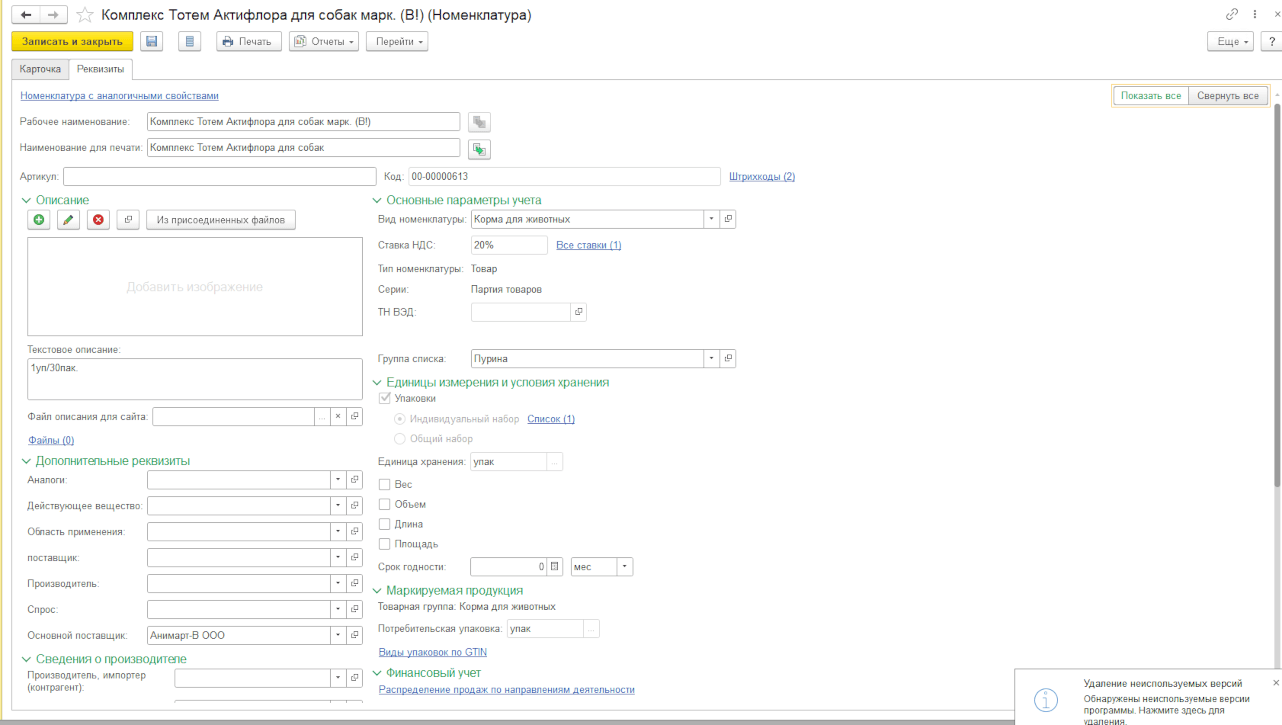Open the Вид номенклатуры dropdown

coord(711,219)
